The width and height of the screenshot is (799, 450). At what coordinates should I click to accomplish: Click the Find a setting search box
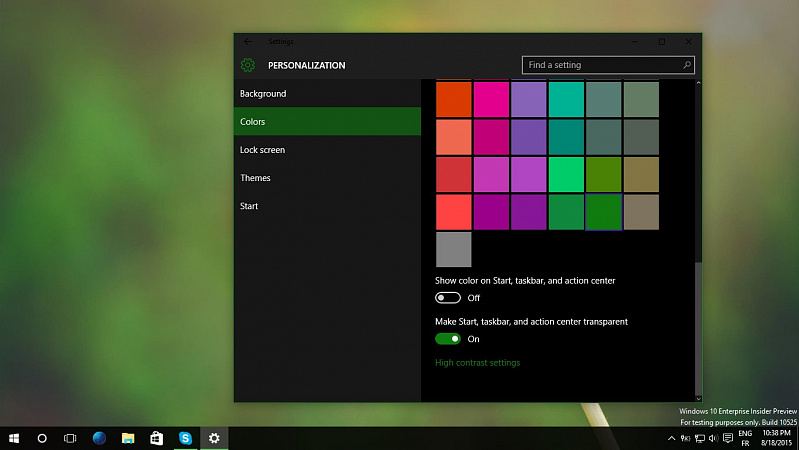pyautogui.click(x=608, y=65)
